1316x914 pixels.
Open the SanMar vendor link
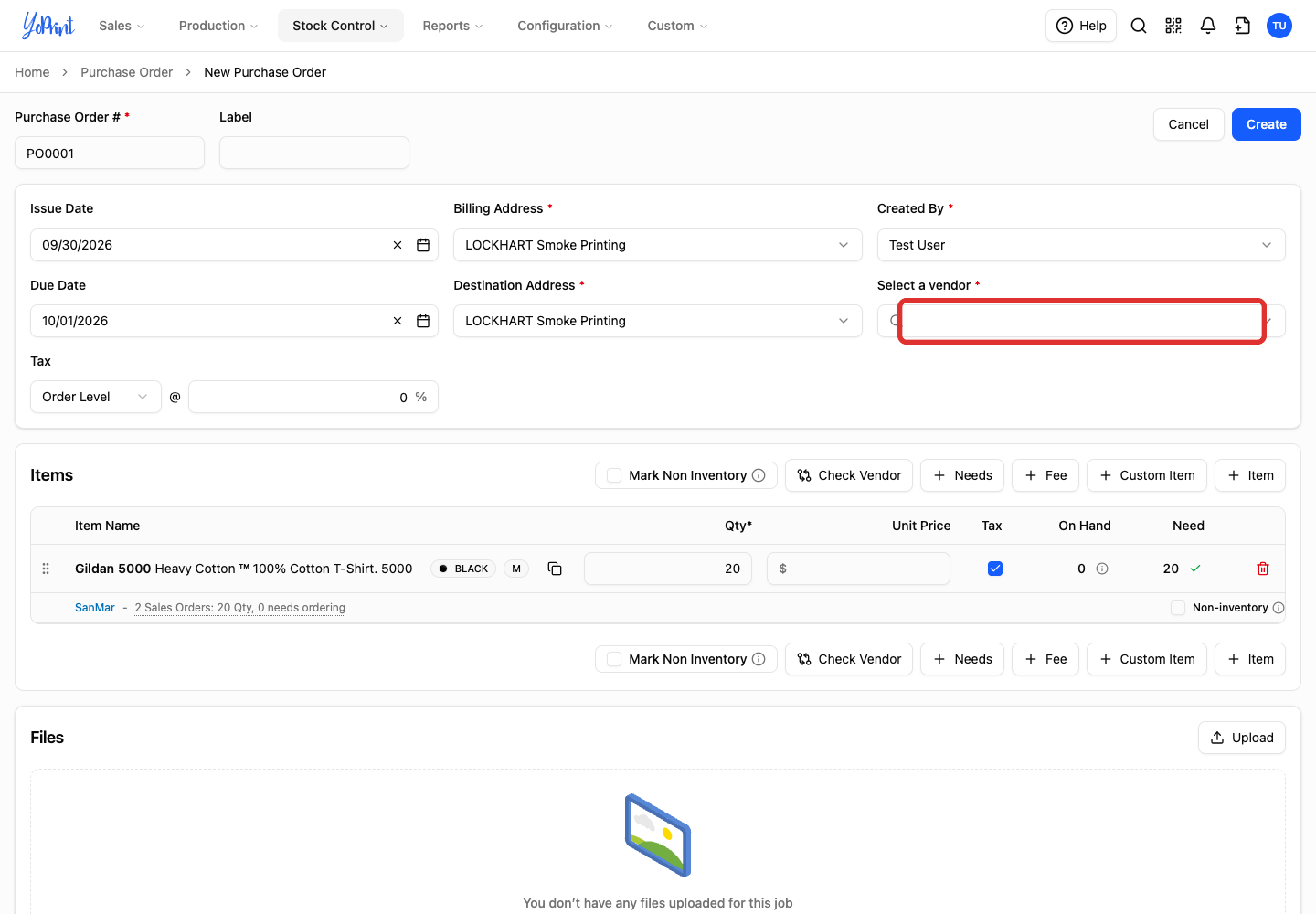click(x=95, y=608)
